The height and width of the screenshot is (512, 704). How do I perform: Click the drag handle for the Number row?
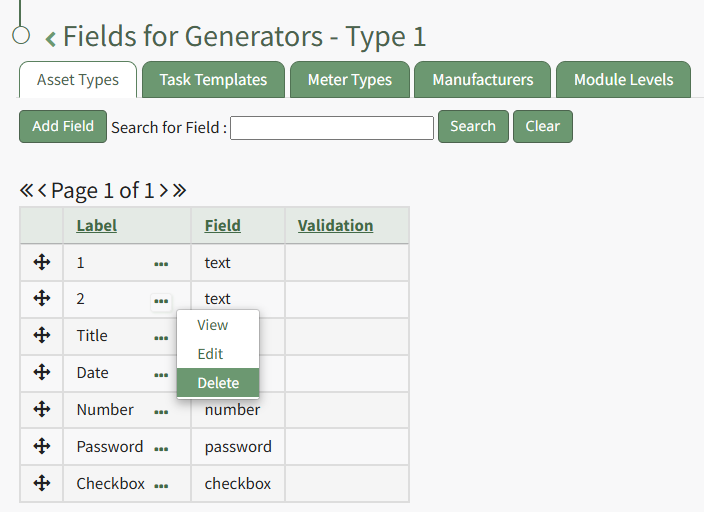42,409
